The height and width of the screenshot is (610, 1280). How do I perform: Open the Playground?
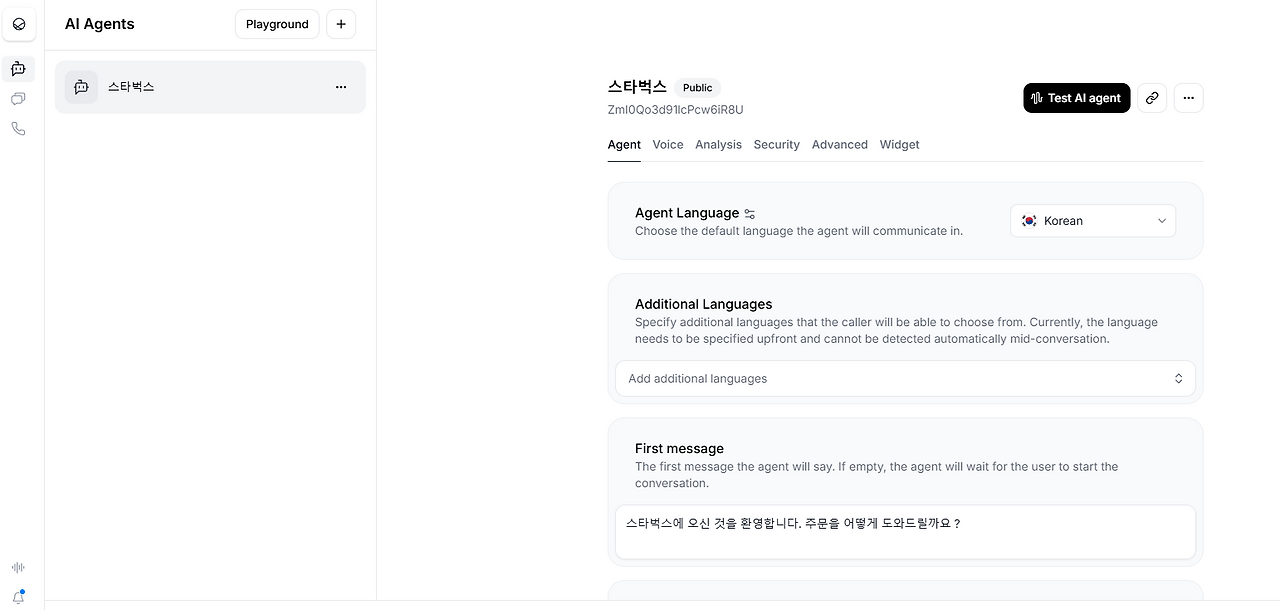(277, 24)
